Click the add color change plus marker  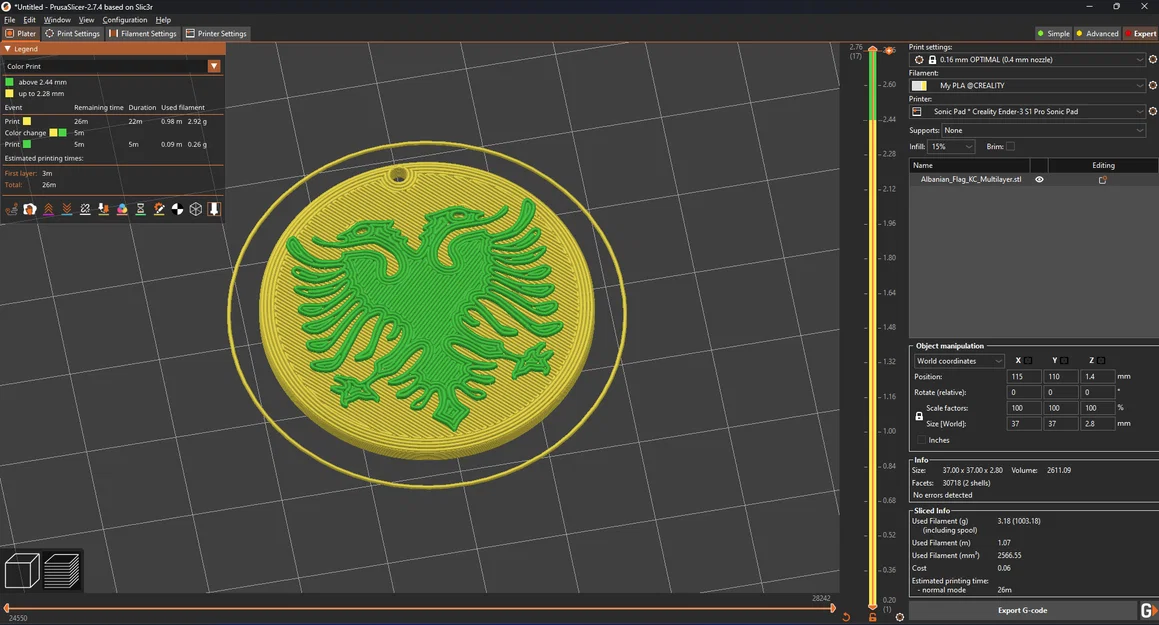tap(889, 50)
